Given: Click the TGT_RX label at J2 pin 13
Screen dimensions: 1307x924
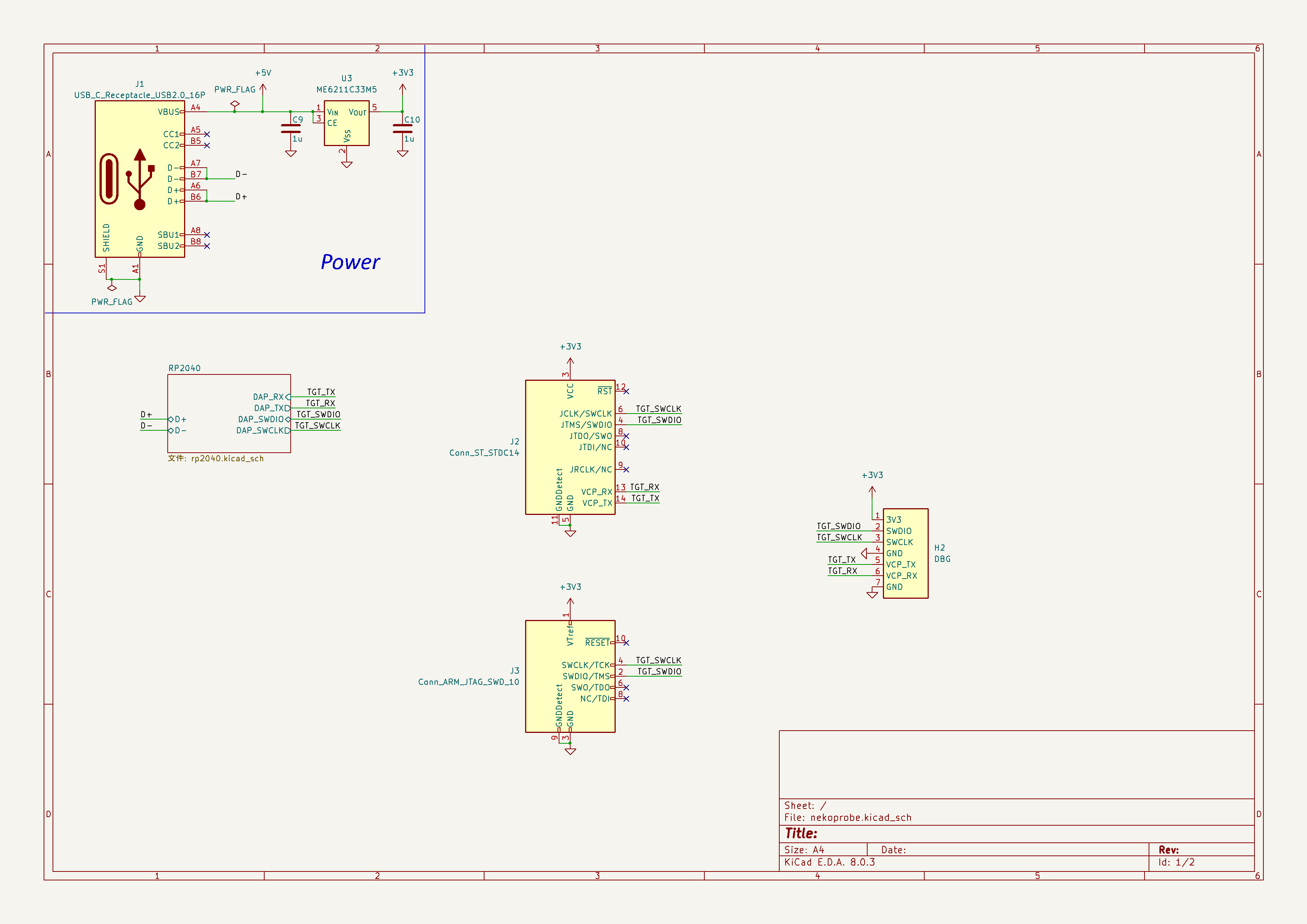Looking at the screenshot, I should [645, 487].
